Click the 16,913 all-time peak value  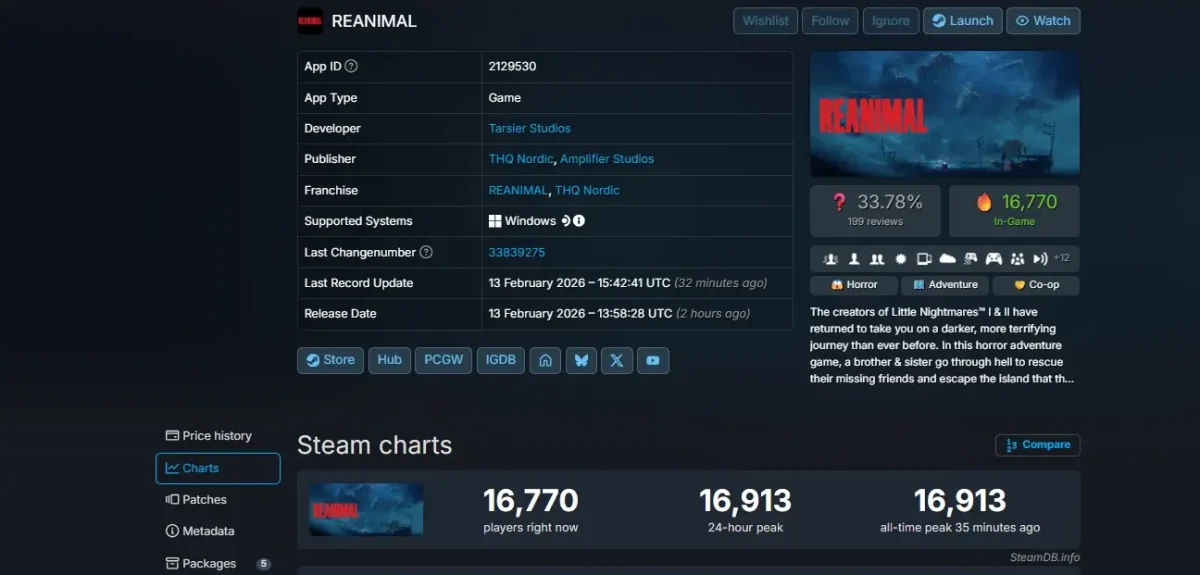960,500
